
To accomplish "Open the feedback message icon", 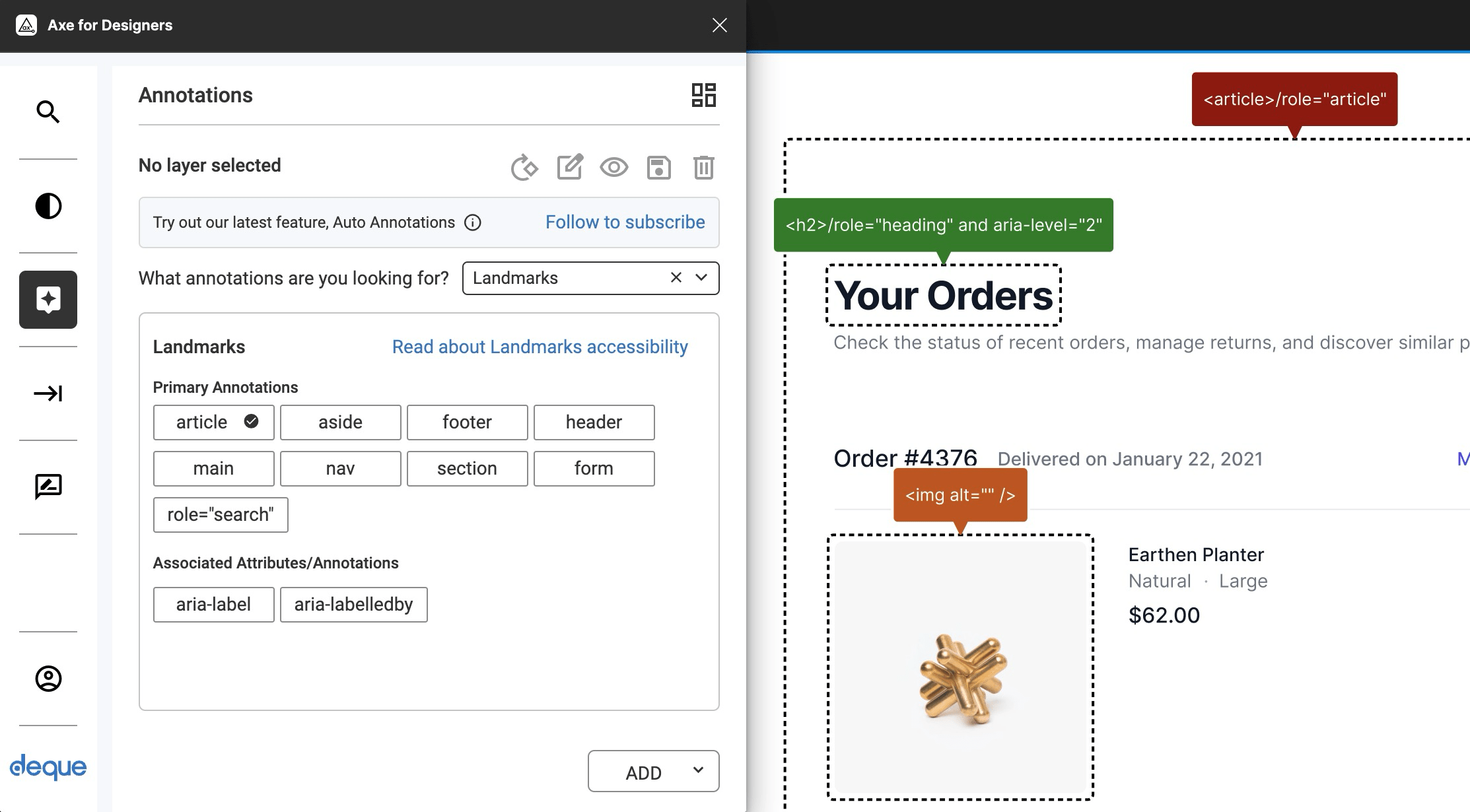I will click(48, 487).
